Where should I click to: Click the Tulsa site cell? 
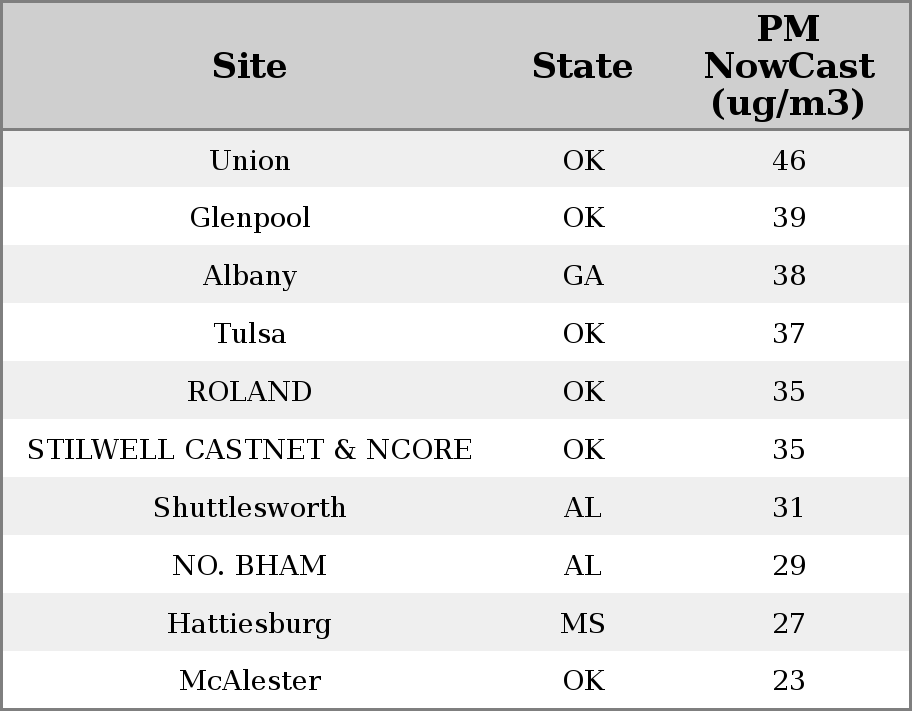point(250,333)
